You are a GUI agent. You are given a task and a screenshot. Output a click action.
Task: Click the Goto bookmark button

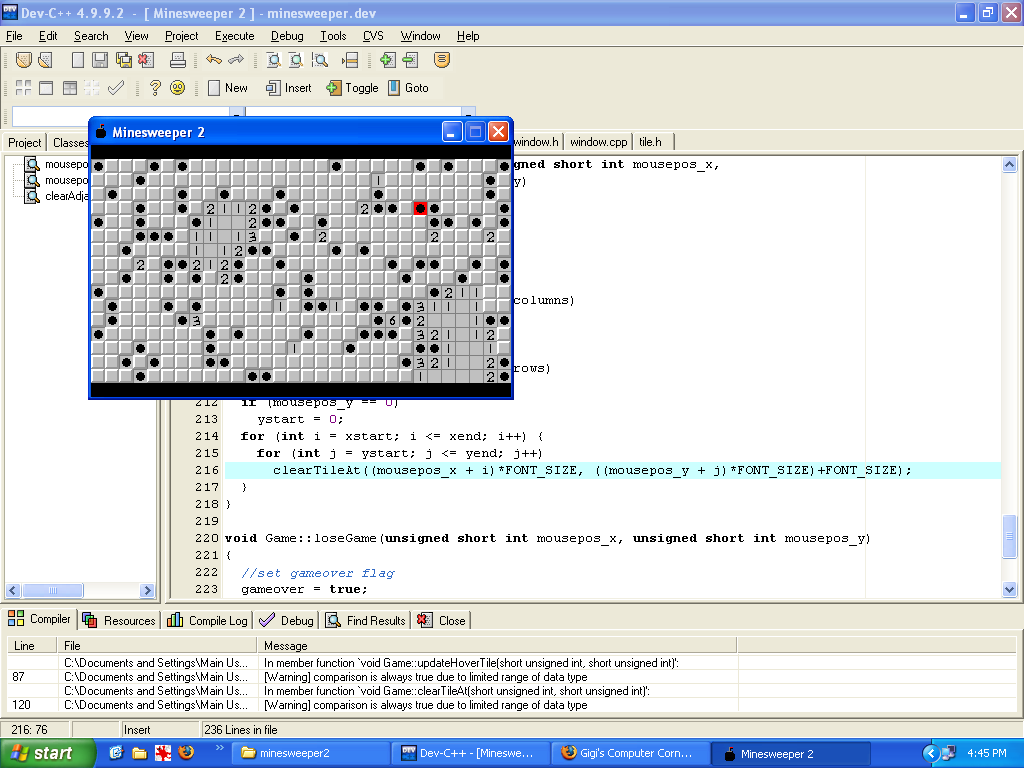click(x=408, y=88)
